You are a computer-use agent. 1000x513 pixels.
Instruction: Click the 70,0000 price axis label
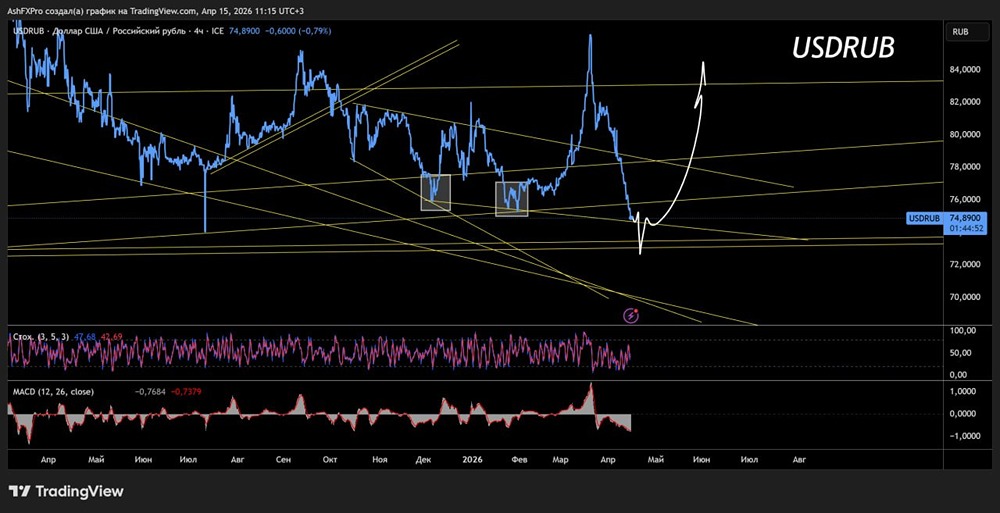(x=964, y=297)
